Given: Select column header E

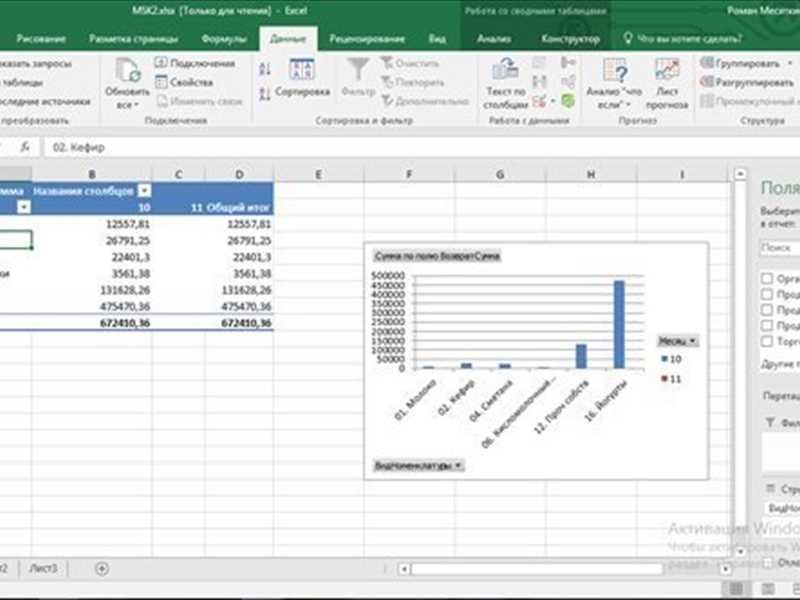Looking at the screenshot, I should [x=318, y=174].
